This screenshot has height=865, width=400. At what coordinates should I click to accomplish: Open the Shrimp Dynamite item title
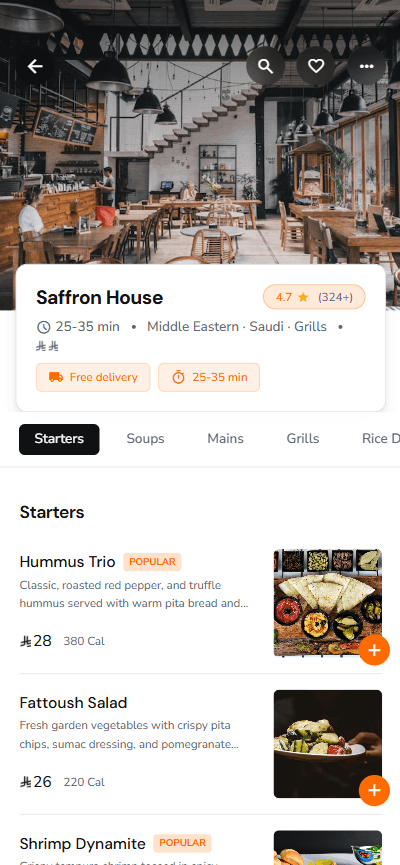(x=83, y=843)
